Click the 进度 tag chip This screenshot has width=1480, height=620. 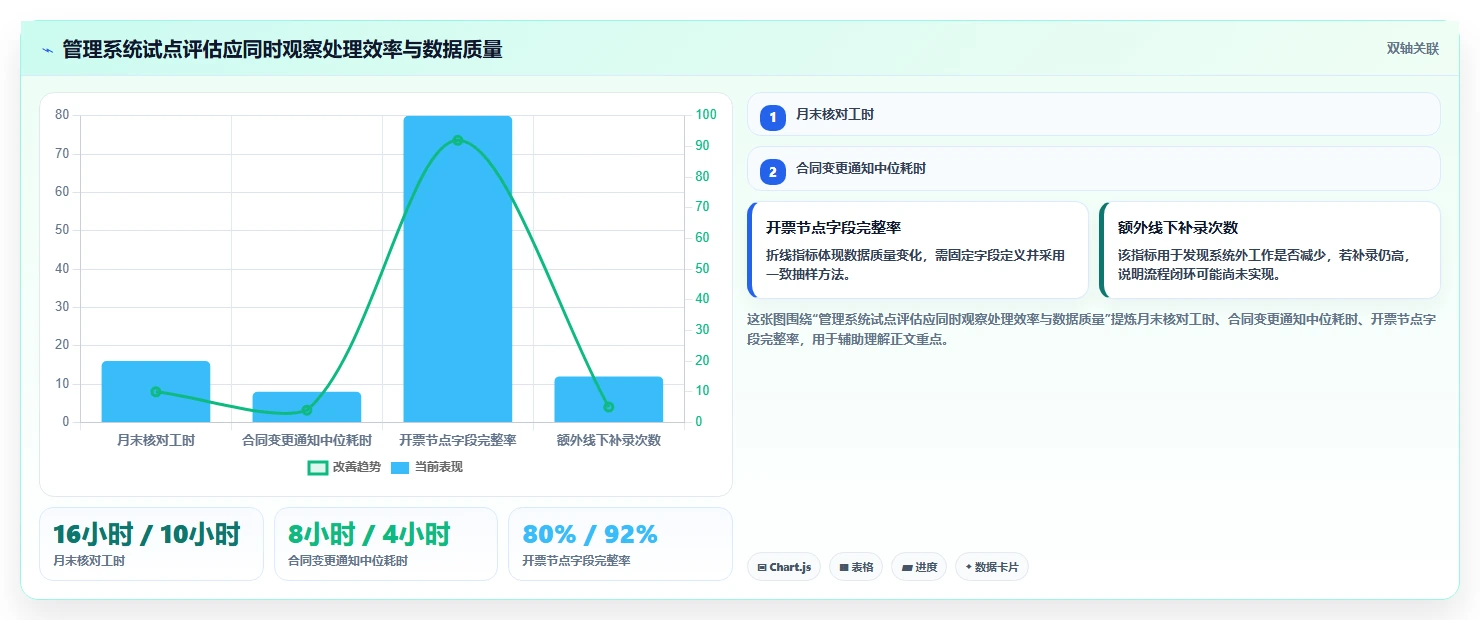point(919,567)
